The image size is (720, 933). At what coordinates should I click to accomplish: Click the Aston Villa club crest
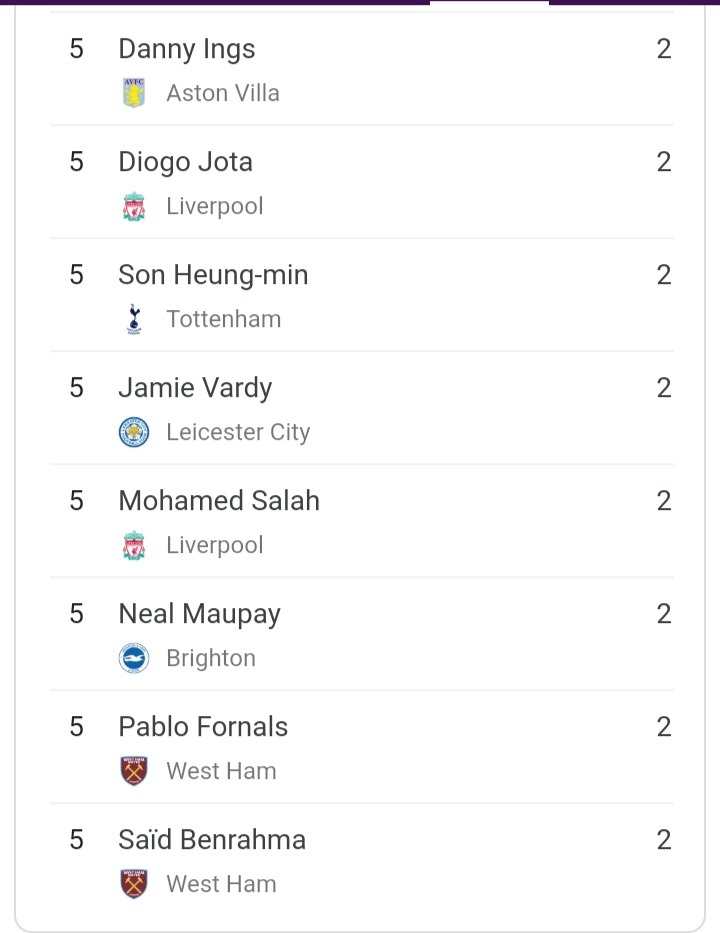[x=134, y=93]
